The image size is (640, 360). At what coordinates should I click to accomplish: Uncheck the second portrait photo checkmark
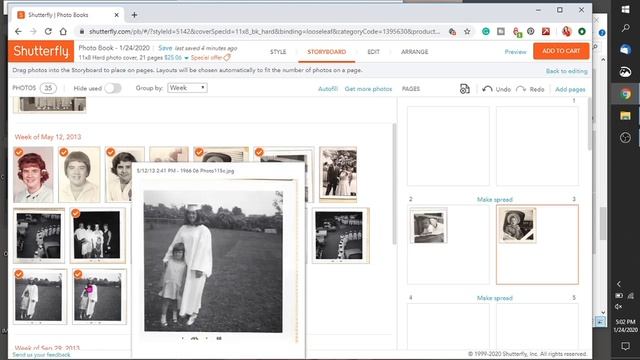point(64,152)
